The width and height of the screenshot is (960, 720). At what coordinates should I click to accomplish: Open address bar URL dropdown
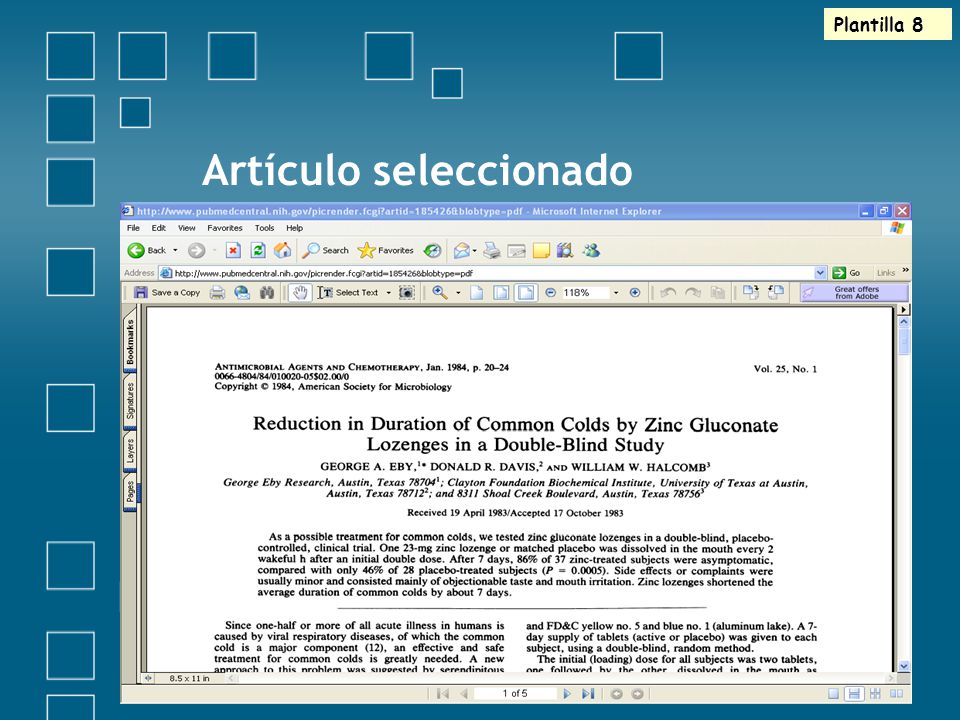click(x=820, y=273)
